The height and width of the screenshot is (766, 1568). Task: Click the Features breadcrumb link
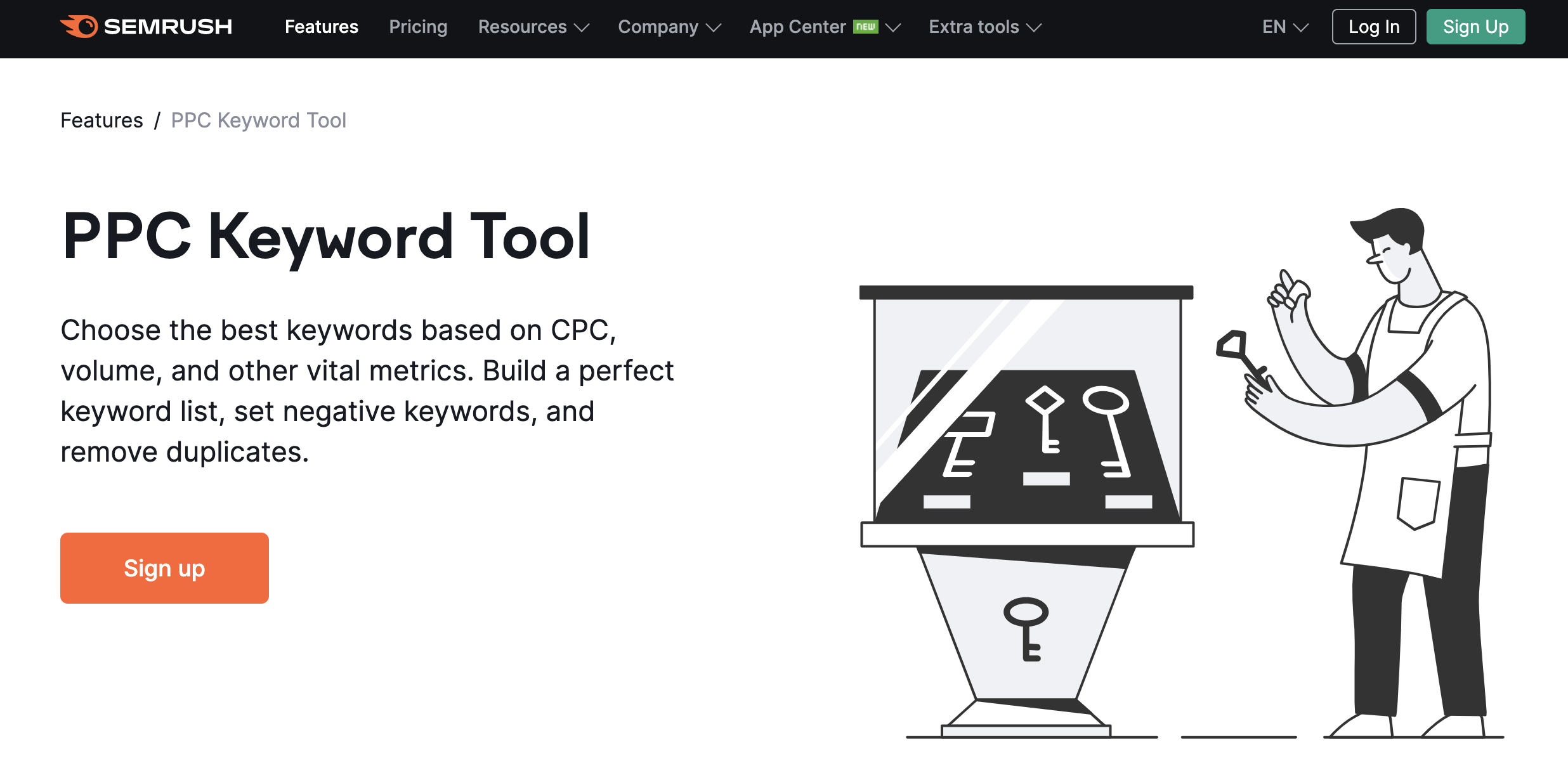(x=100, y=120)
